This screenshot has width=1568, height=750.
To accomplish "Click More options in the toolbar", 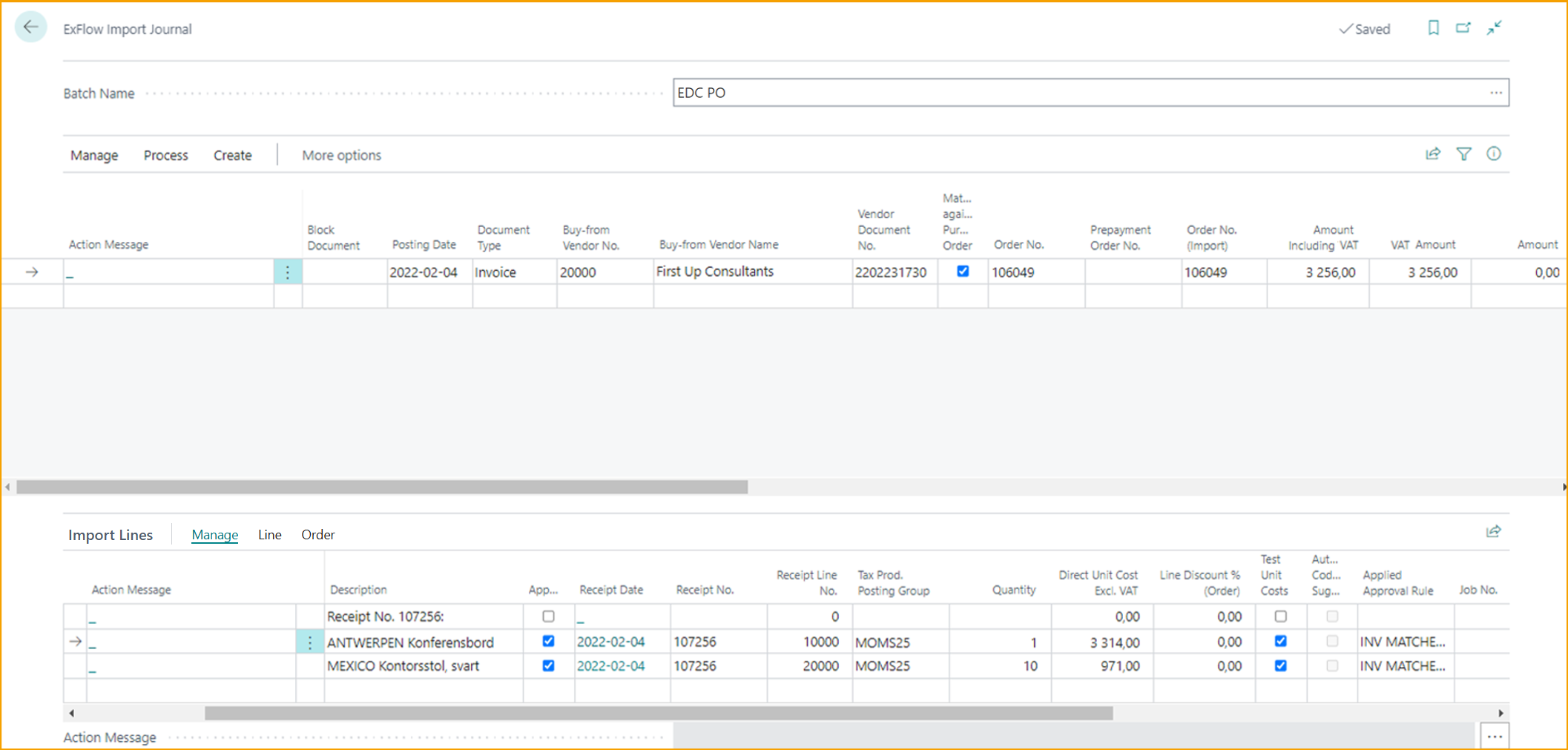I will coord(340,155).
